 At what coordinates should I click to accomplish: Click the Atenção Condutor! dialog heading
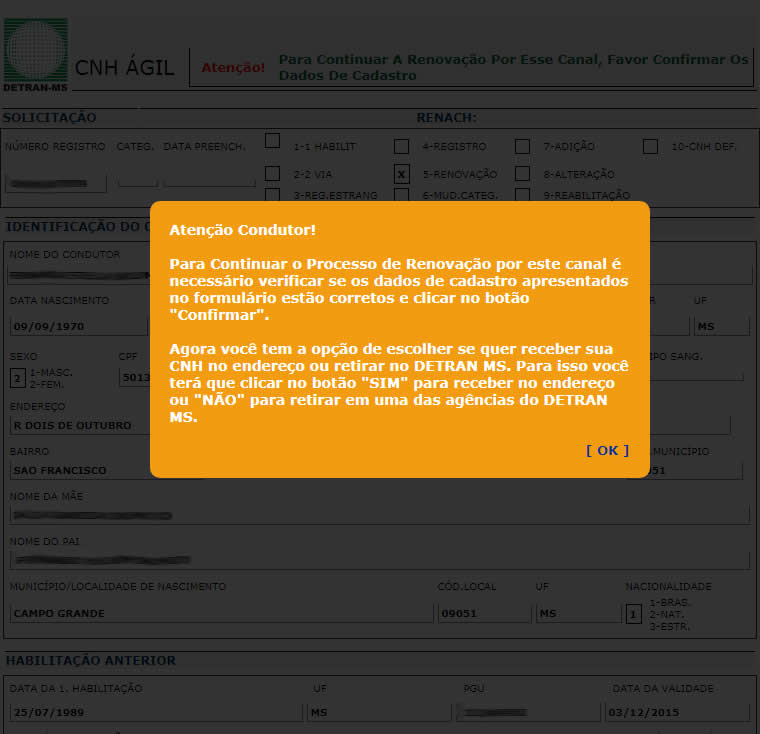(x=242, y=230)
